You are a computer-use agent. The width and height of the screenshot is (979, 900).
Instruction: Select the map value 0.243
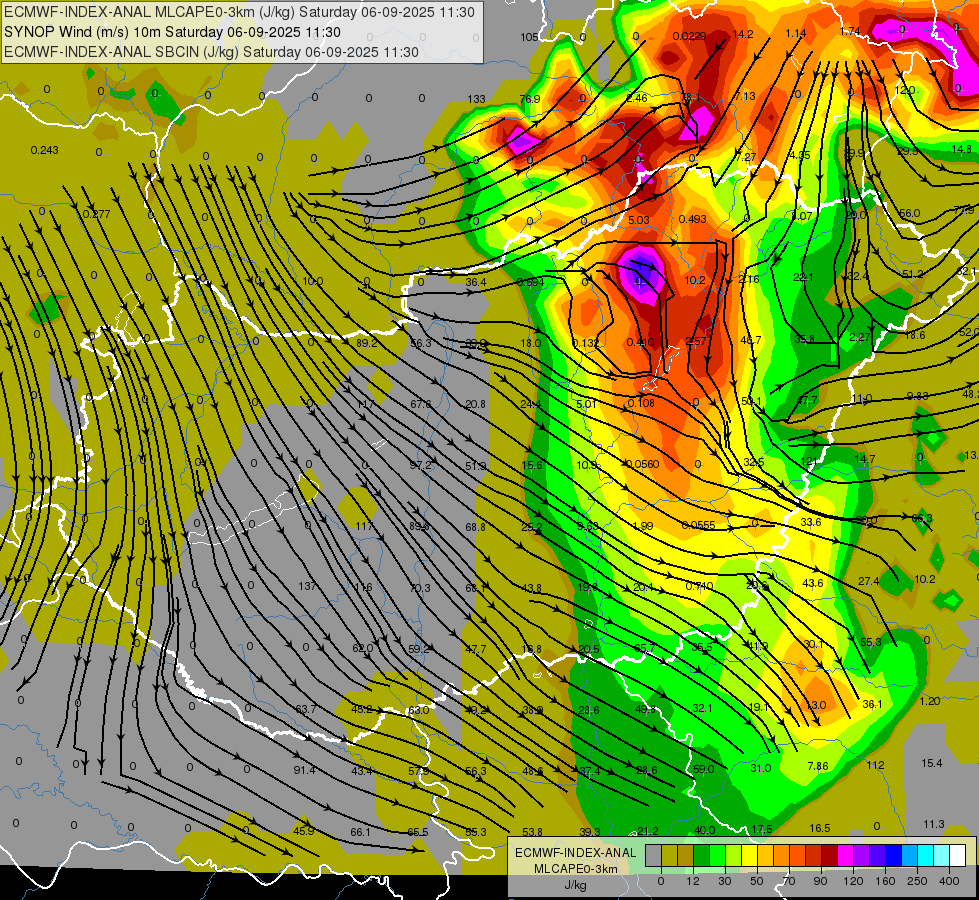pos(44,150)
